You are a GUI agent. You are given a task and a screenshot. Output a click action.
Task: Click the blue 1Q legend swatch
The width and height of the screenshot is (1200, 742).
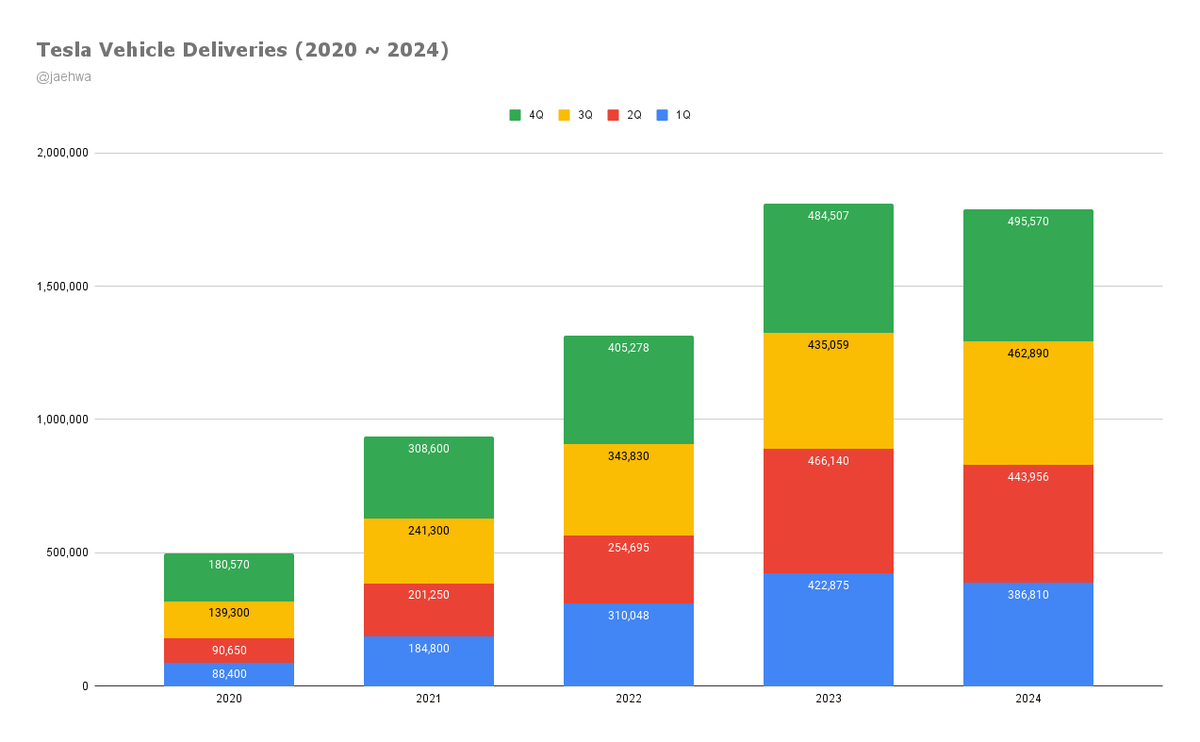[x=661, y=115]
